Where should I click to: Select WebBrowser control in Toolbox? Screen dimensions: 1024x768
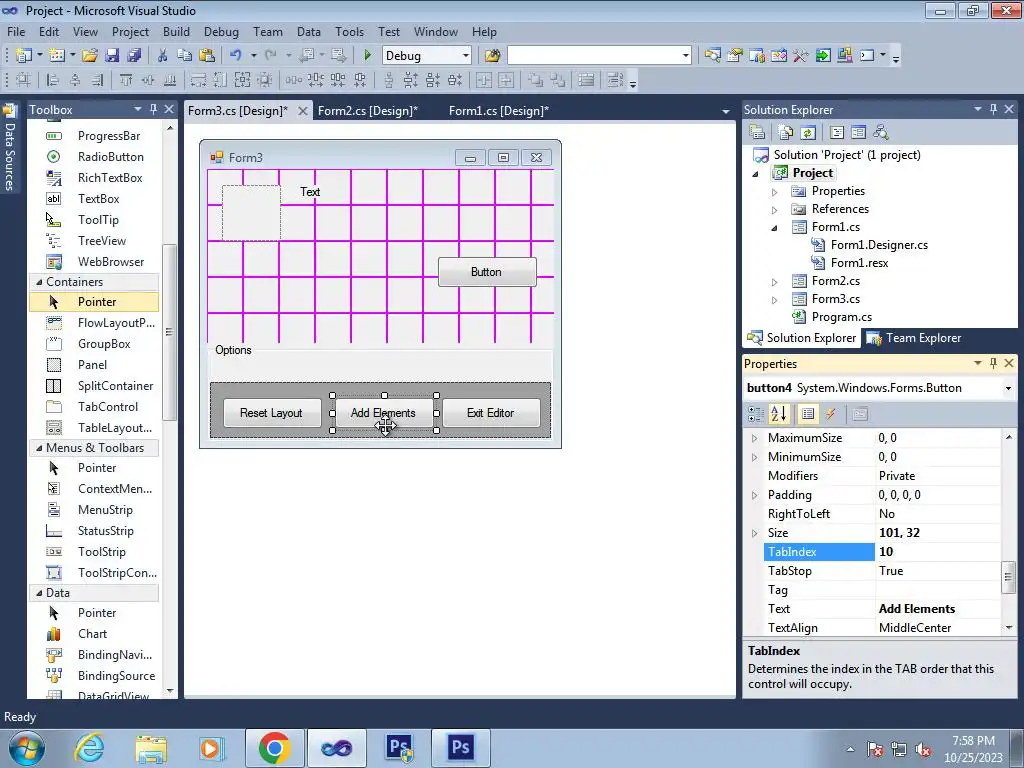coord(95,261)
